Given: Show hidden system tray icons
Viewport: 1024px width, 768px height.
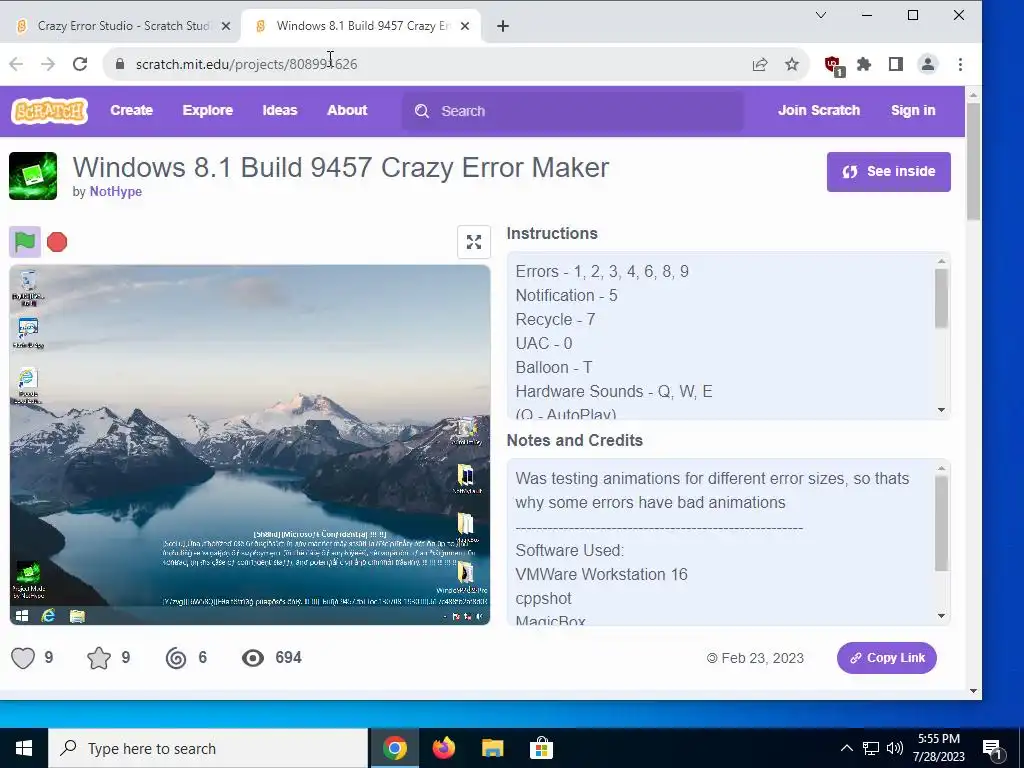Looking at the screenshot, I should [x=846, y=748].
